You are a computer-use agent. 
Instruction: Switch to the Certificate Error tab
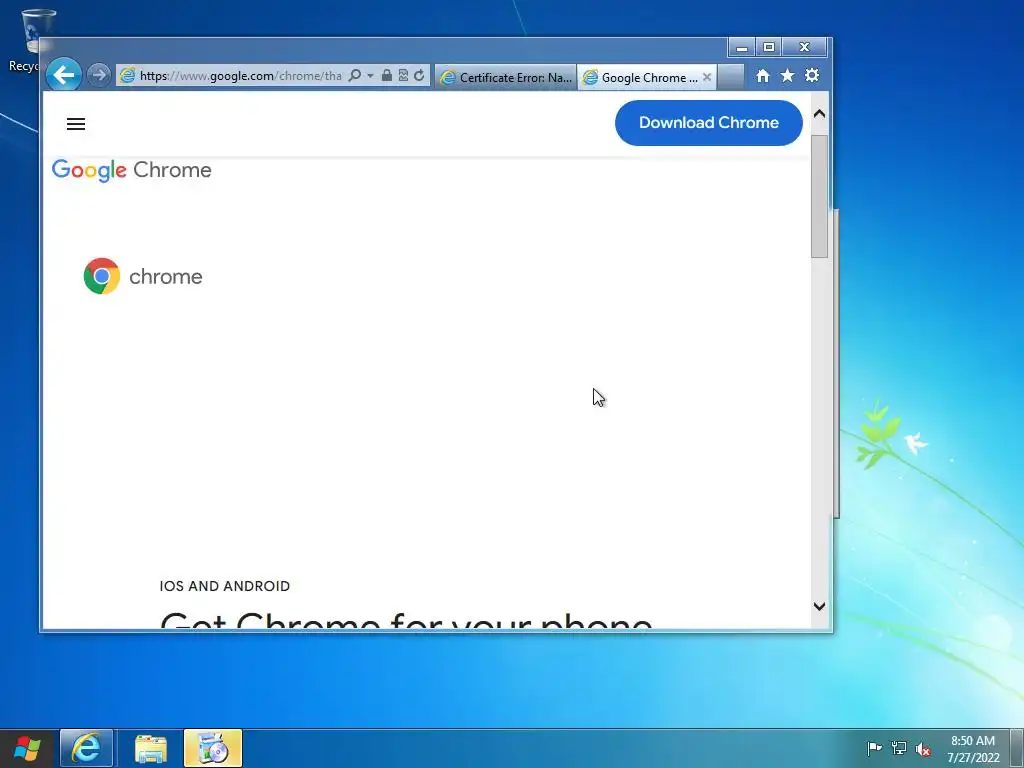[x=506, y=77]
